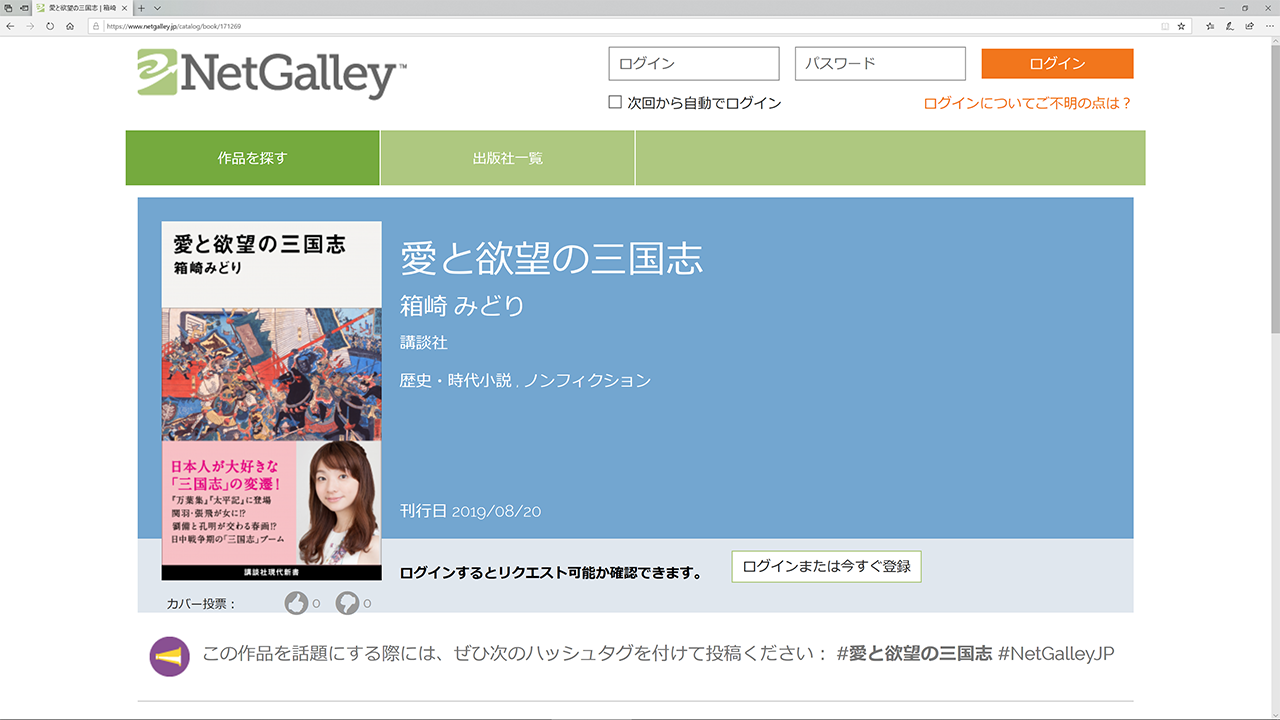
Task: Click the browser Forward arrow
Action: [x=30, y=26]
